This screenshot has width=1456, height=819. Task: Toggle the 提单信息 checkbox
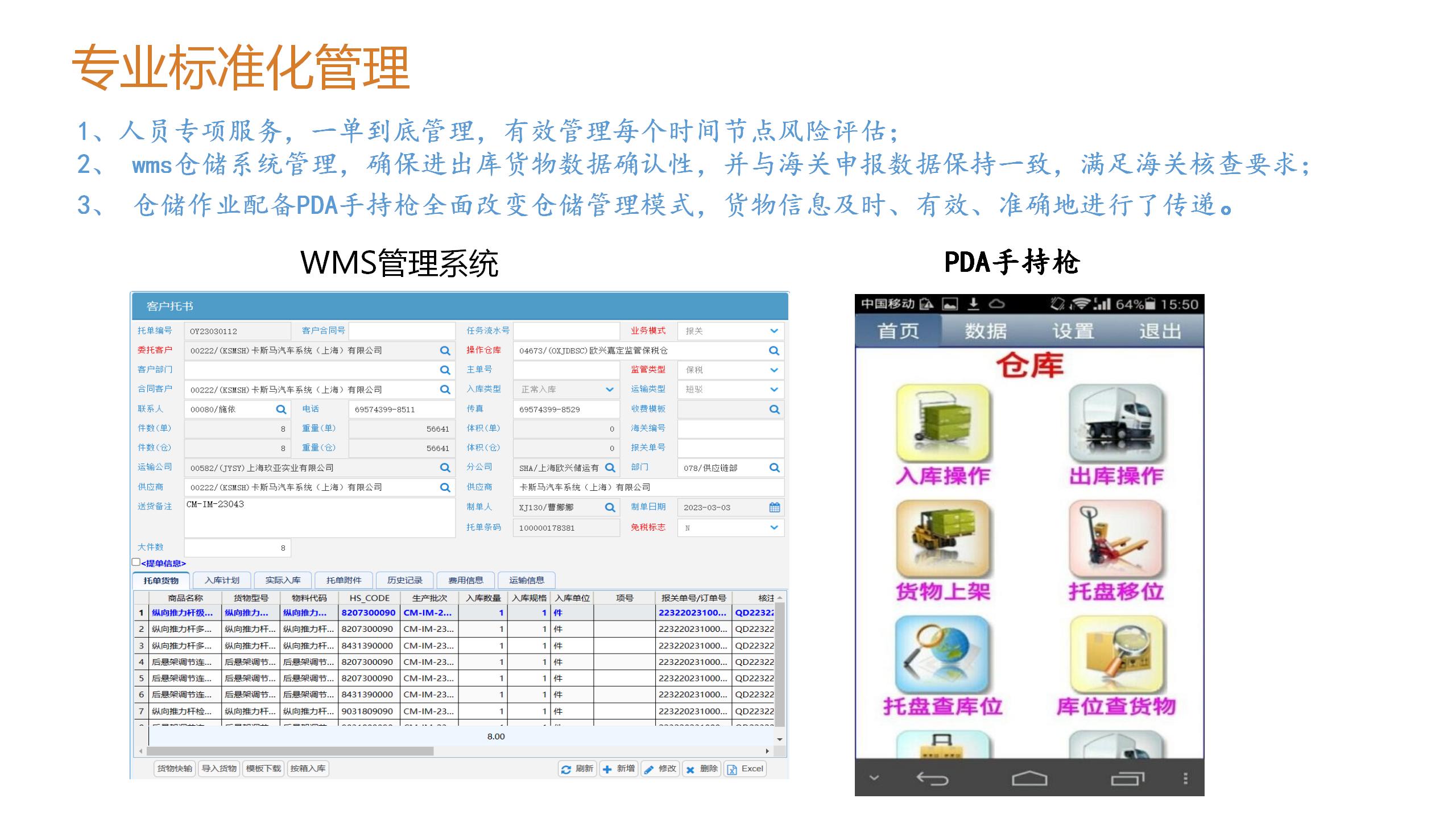(136, 562)
